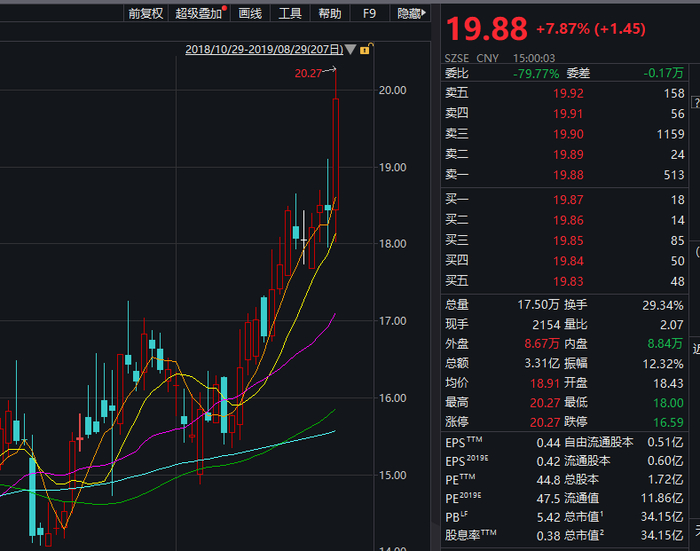The height and width of the screenshot is (551, 700).
Task: Click the 现手 value 2154
Action: [546, 325]
